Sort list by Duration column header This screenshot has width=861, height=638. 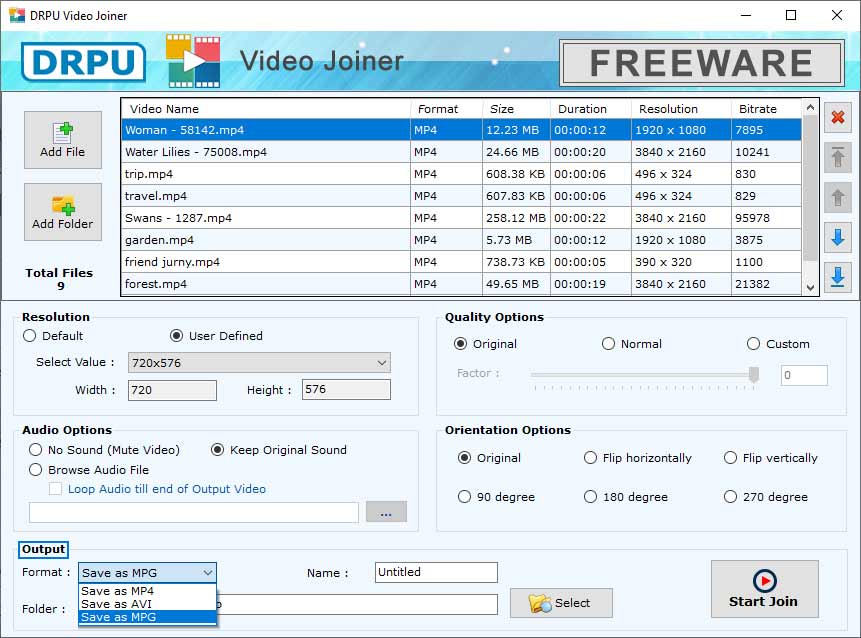[x=590, y=109]
